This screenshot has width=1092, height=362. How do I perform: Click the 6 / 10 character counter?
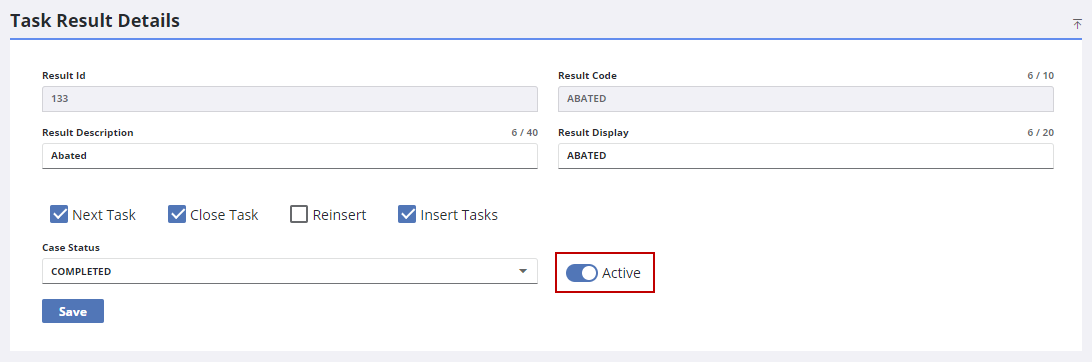tap(1040, 75)
